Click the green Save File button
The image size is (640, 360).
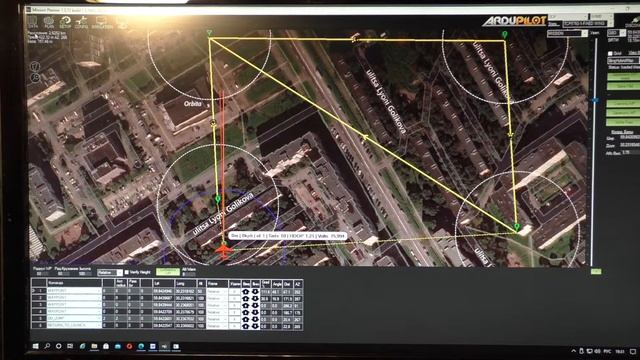click(624, 86)
